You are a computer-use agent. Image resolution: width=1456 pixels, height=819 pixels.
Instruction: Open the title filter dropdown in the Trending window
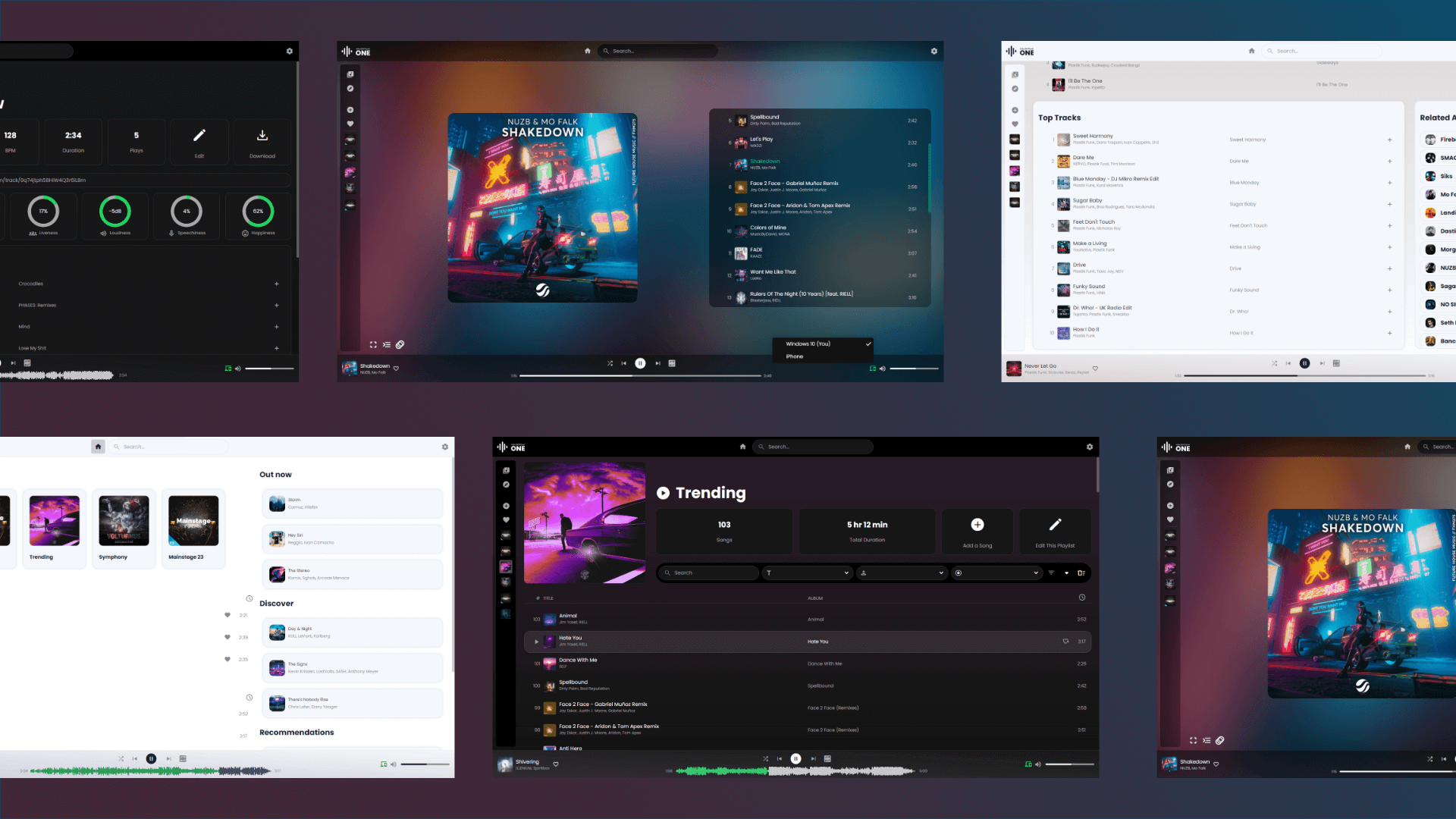click(808, 573)
